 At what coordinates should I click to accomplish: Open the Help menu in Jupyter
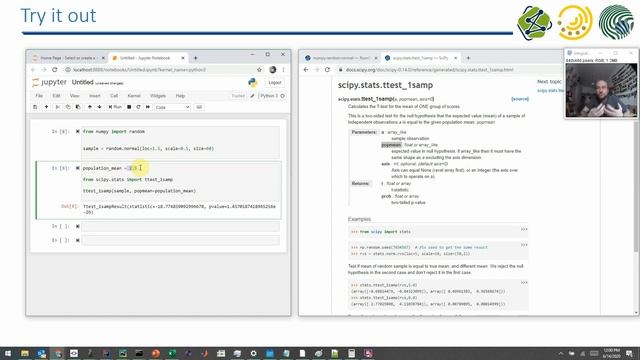point(180,96)
